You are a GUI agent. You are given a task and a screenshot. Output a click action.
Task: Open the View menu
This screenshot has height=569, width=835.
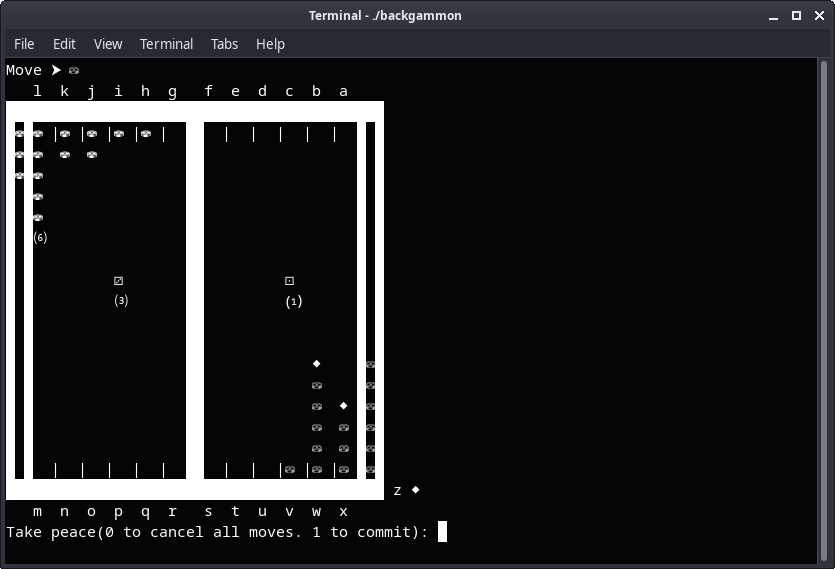tap(108, 44)
